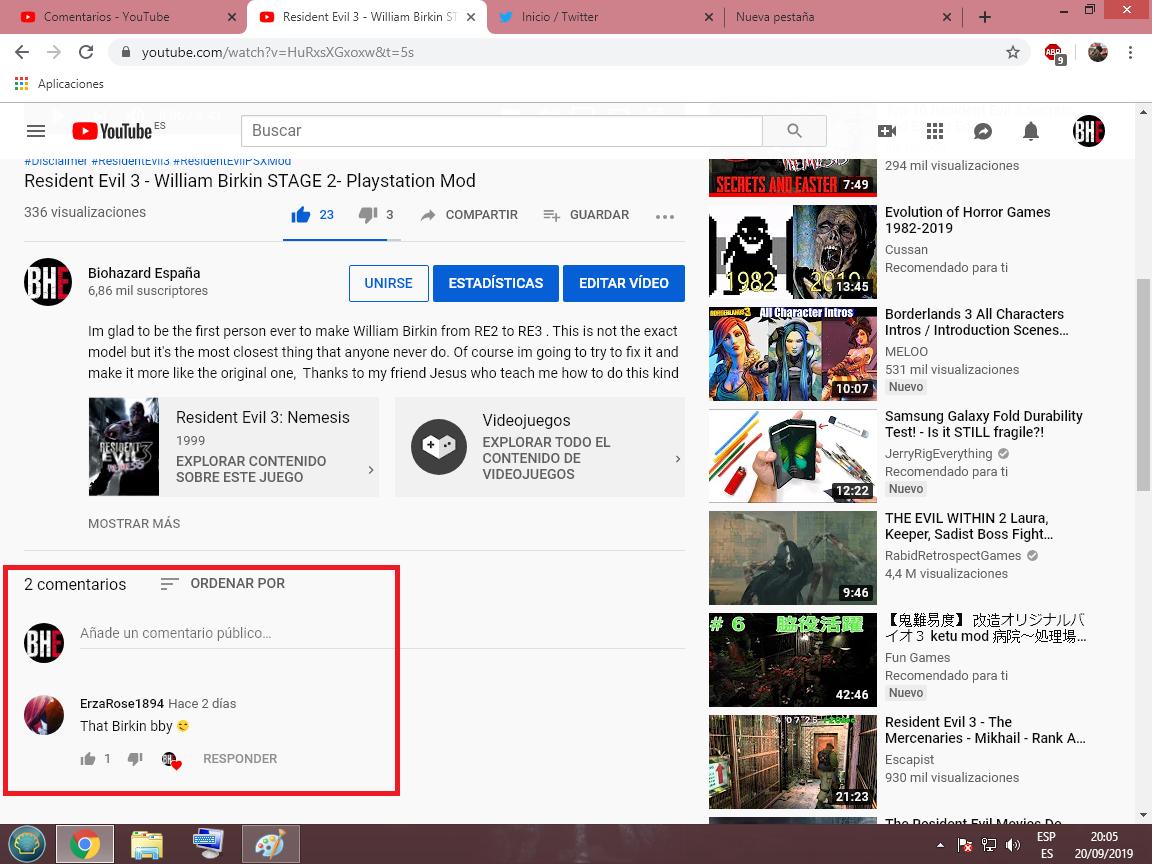Open the Windows Start button
This screenshot has width=1152, height=864.
point(27,844)
